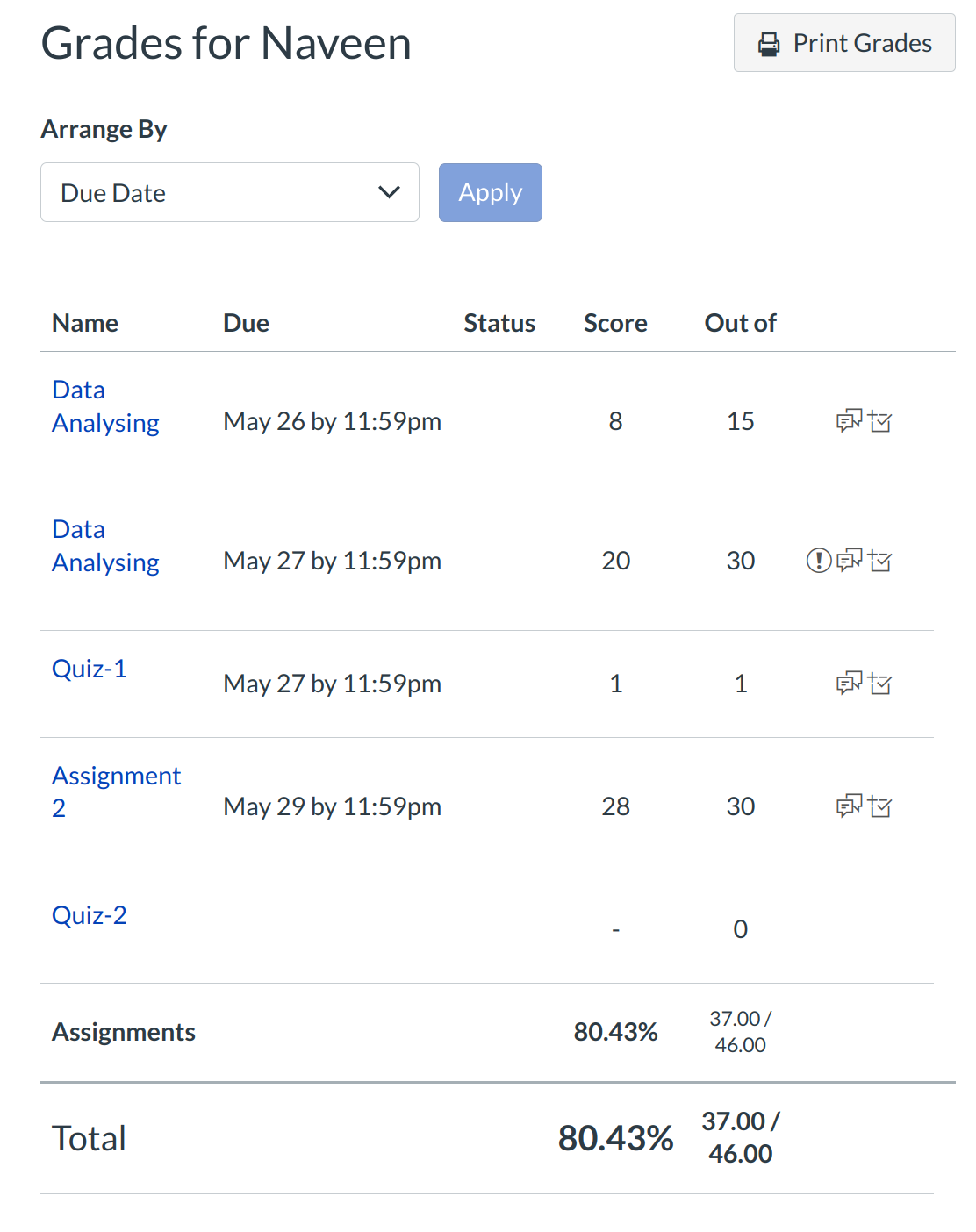The image size is (976, 1232).
Task: Open scoring details icon for May 27 Data Analysing
Action: [x=880, y=560]
